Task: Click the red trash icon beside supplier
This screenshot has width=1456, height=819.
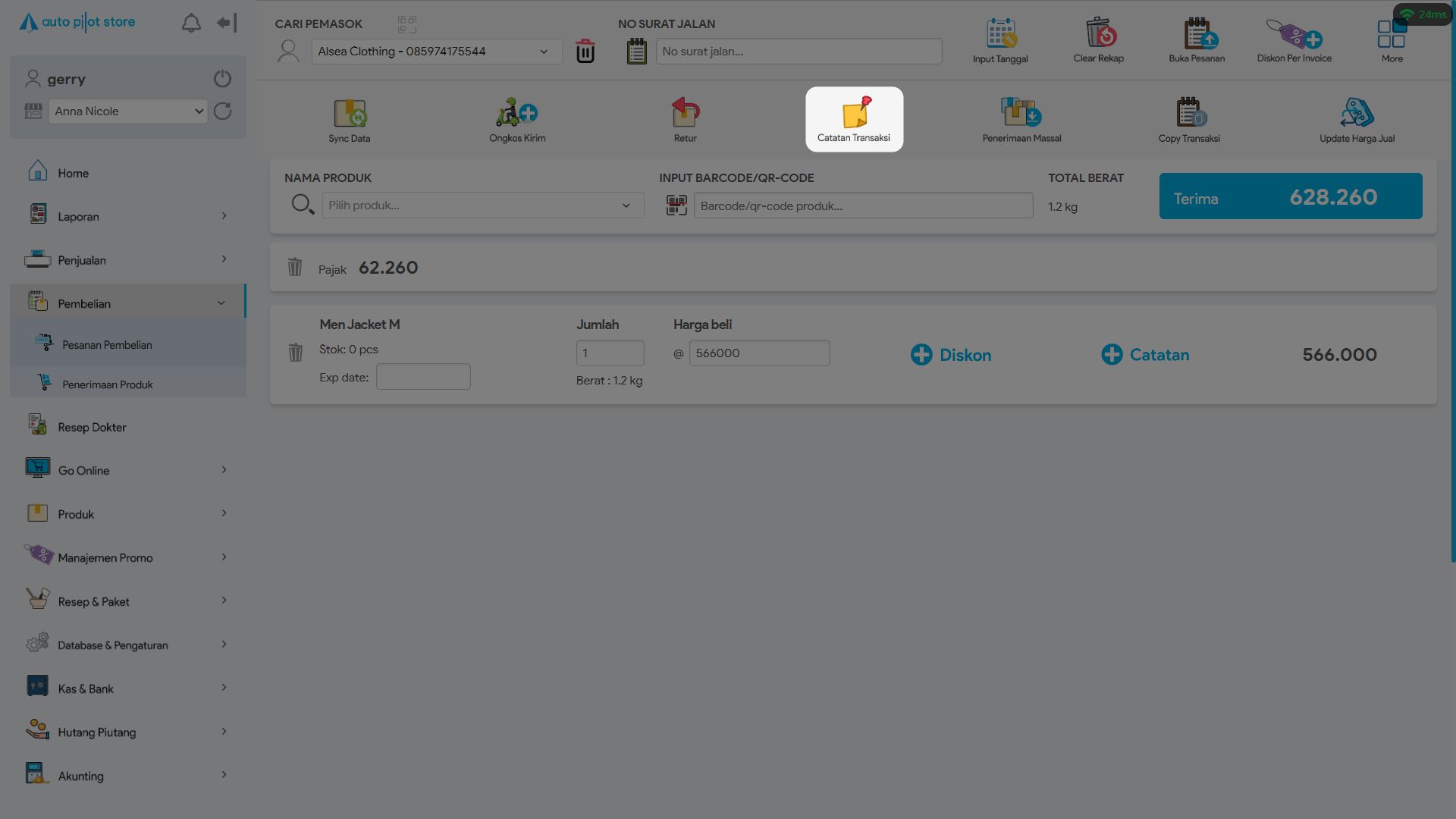Action: [585, 52]
